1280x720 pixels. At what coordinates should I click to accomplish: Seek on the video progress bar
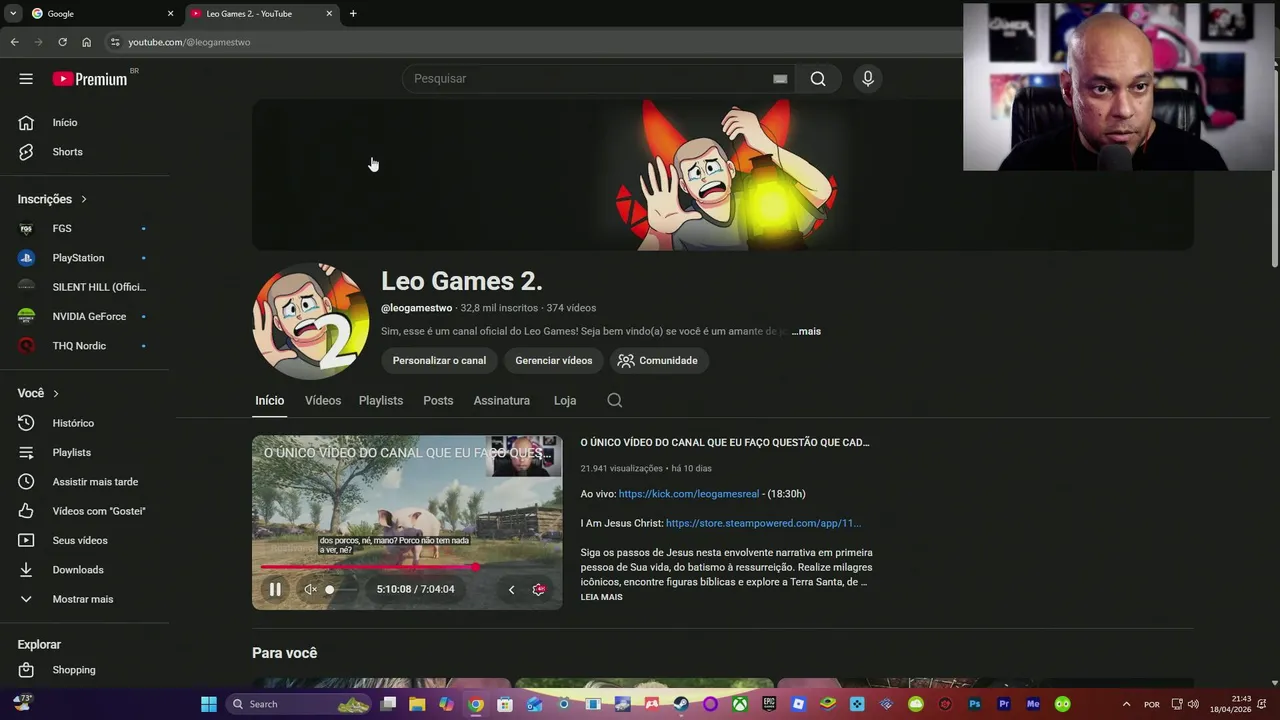pyautogui.click(x=406, y=567)
